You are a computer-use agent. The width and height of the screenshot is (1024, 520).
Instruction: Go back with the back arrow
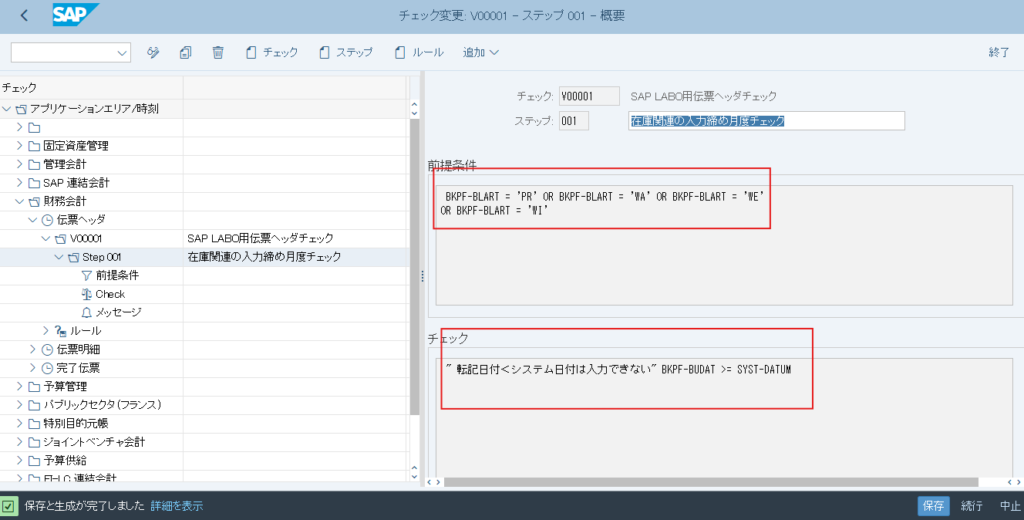tap(24, 15)
